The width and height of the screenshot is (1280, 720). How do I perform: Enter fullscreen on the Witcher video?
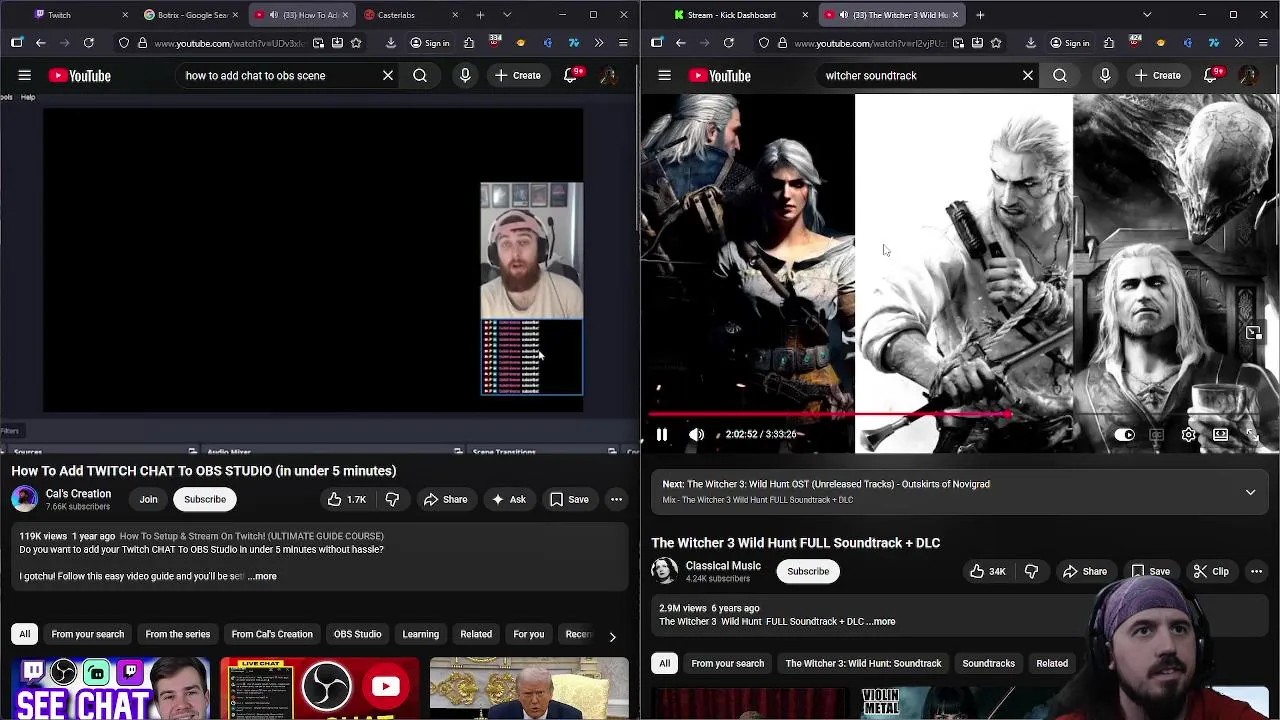point(1251,435)
